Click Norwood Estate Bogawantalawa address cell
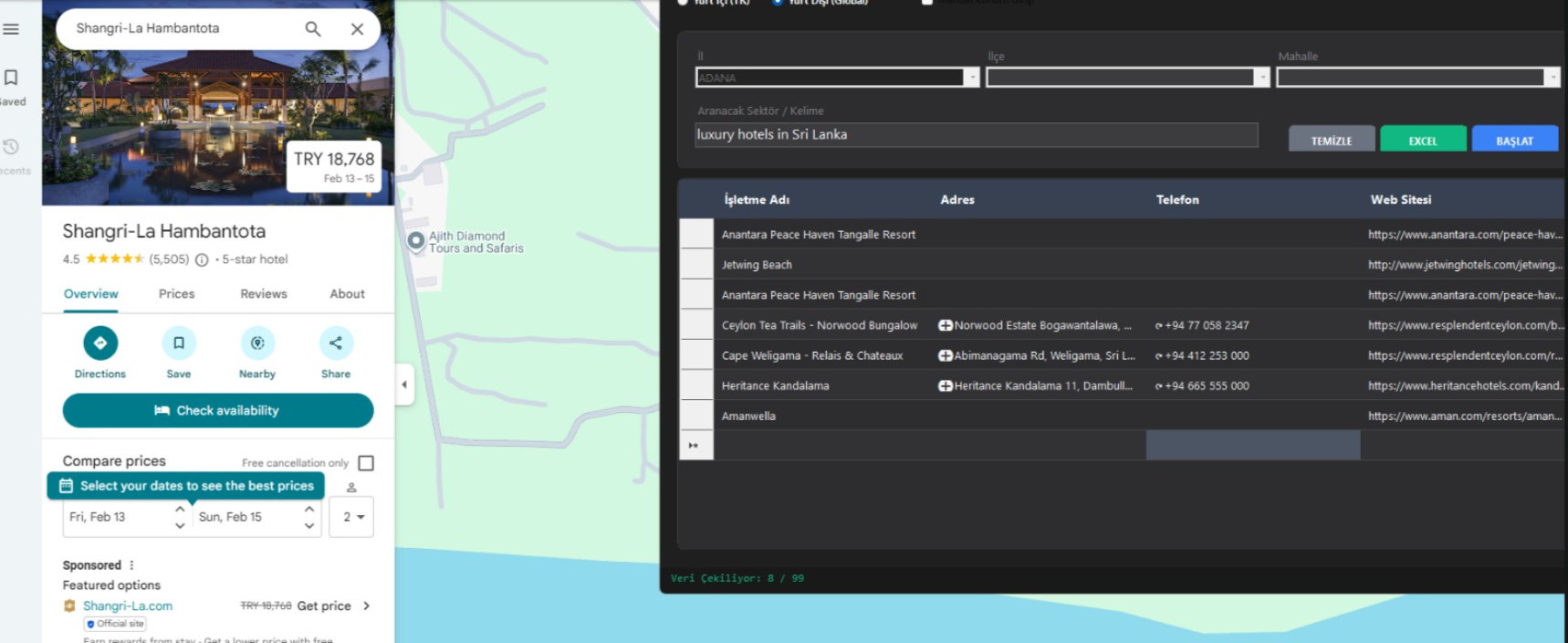The image size is (1568, 643). click(x=1039, y=325)
